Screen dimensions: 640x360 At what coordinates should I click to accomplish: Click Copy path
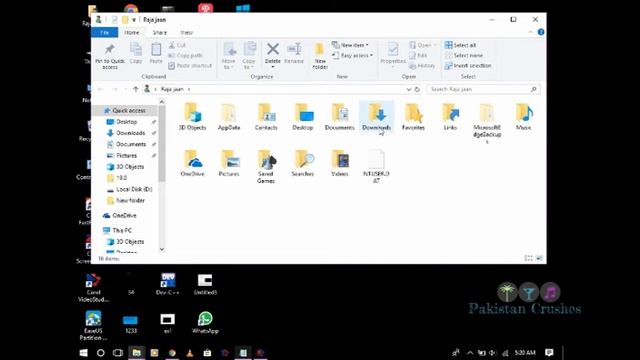pos(185,55)
